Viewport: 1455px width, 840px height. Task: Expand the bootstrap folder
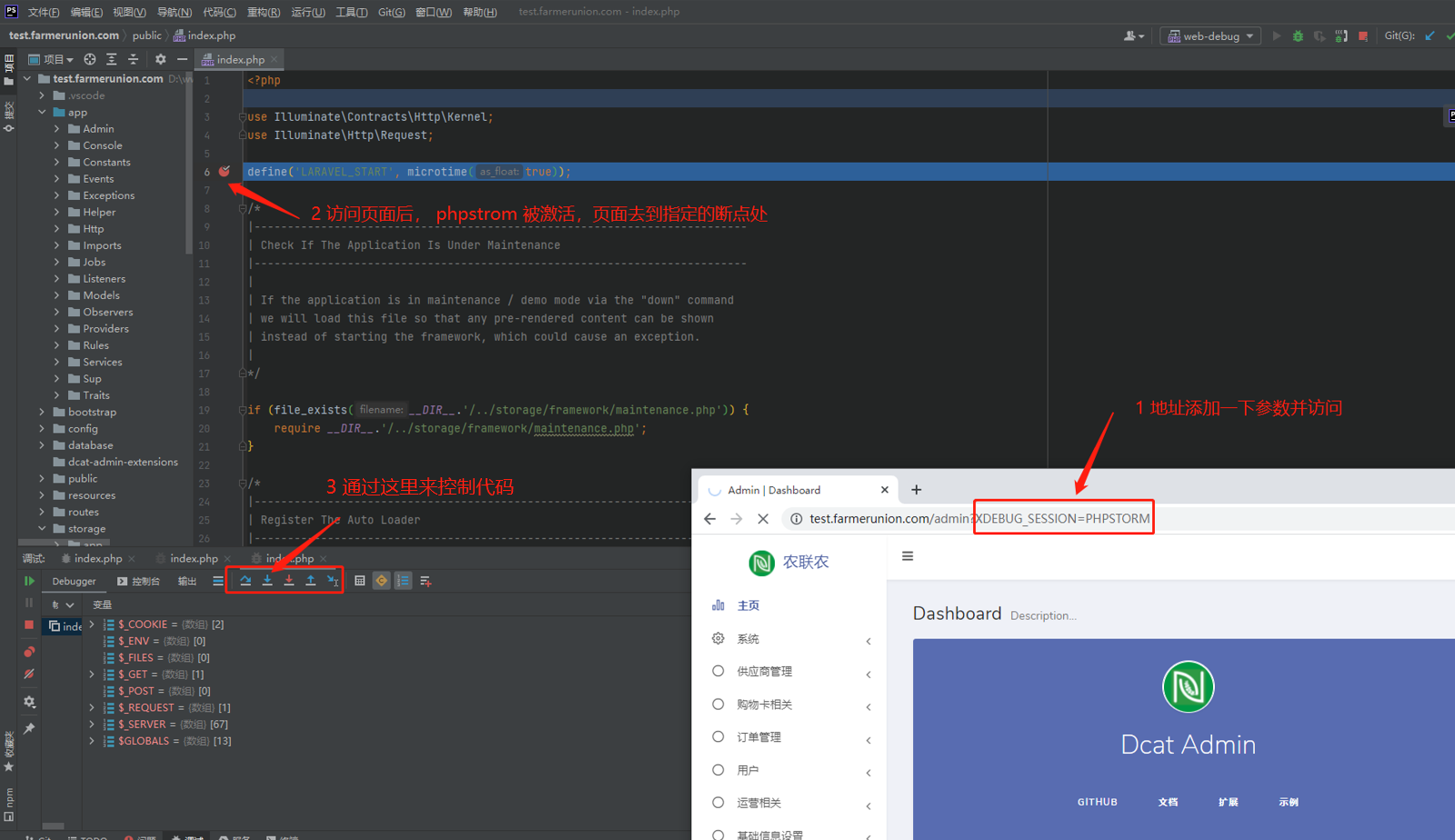(x=42, y=412)
